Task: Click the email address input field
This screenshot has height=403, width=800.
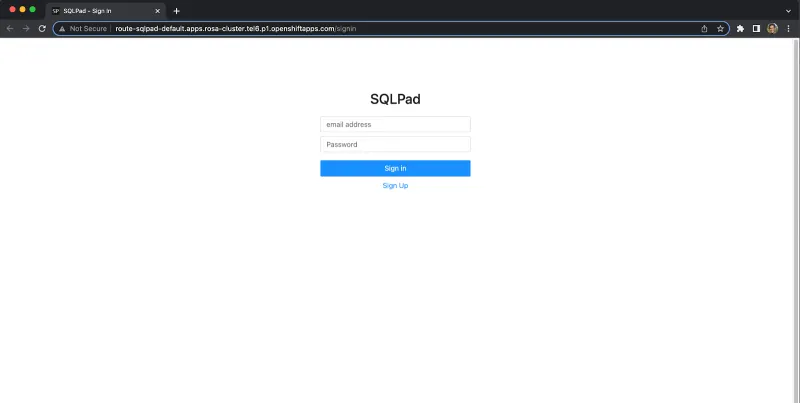Action: click(x=395, y=124)
